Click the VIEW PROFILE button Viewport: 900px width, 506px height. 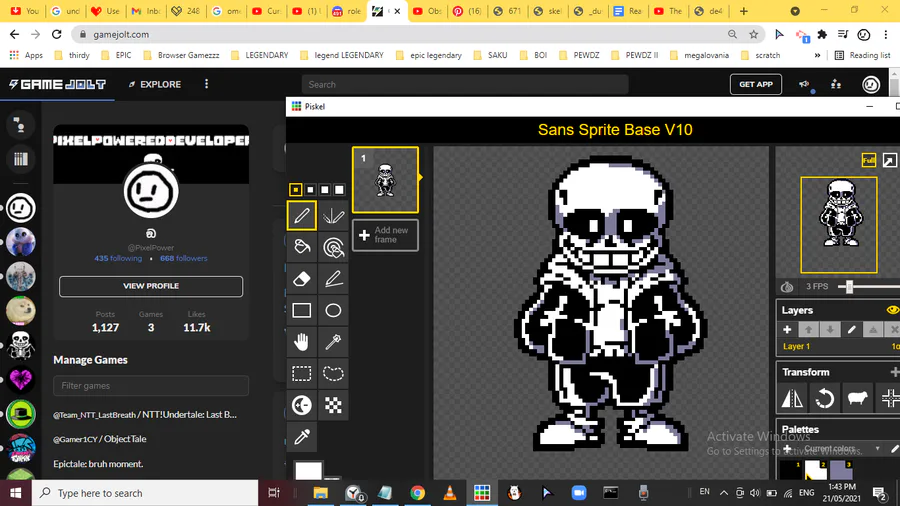click(x=151, y=286)
